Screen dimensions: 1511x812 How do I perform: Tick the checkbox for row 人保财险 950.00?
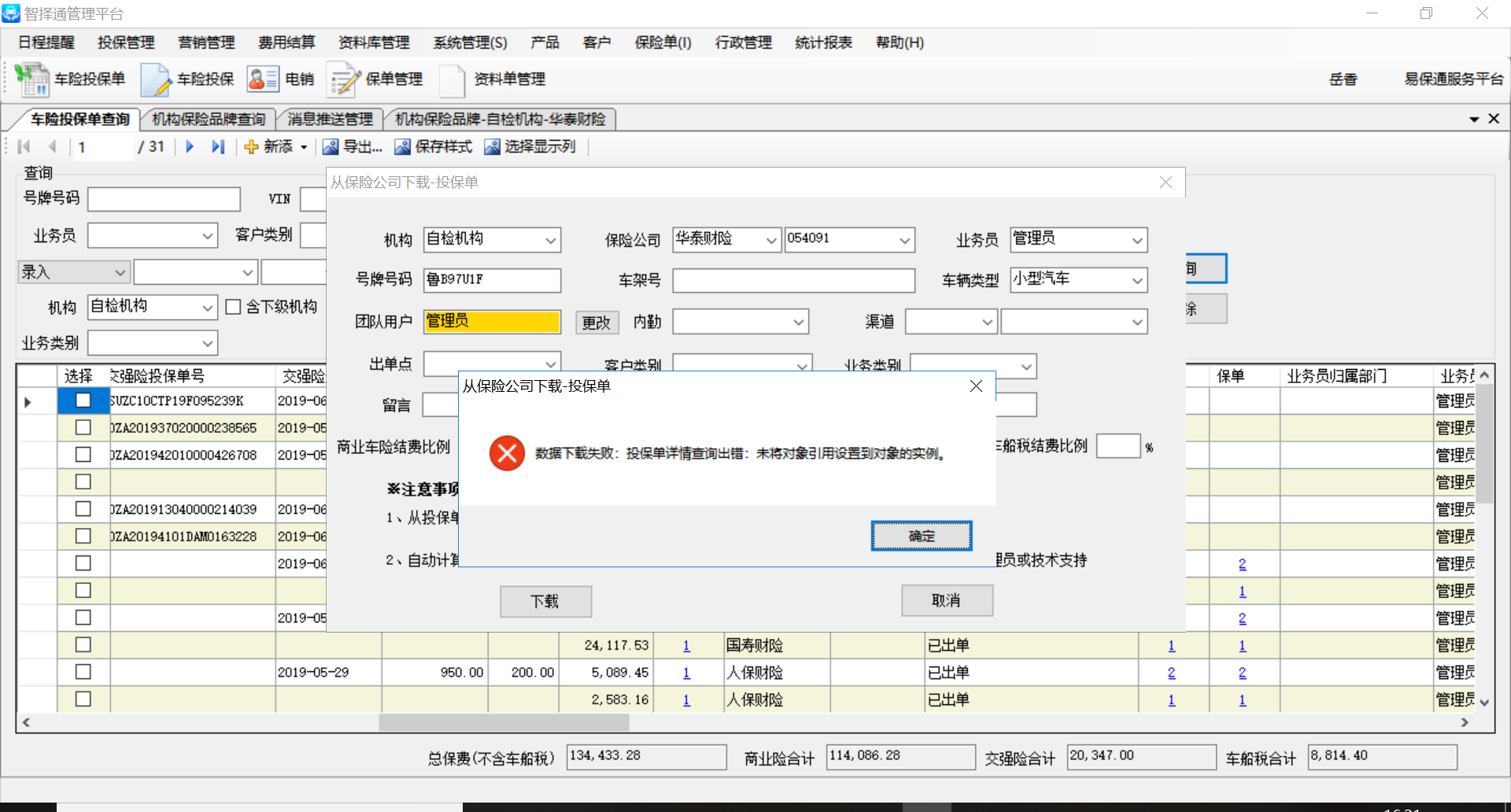(83, 672)
